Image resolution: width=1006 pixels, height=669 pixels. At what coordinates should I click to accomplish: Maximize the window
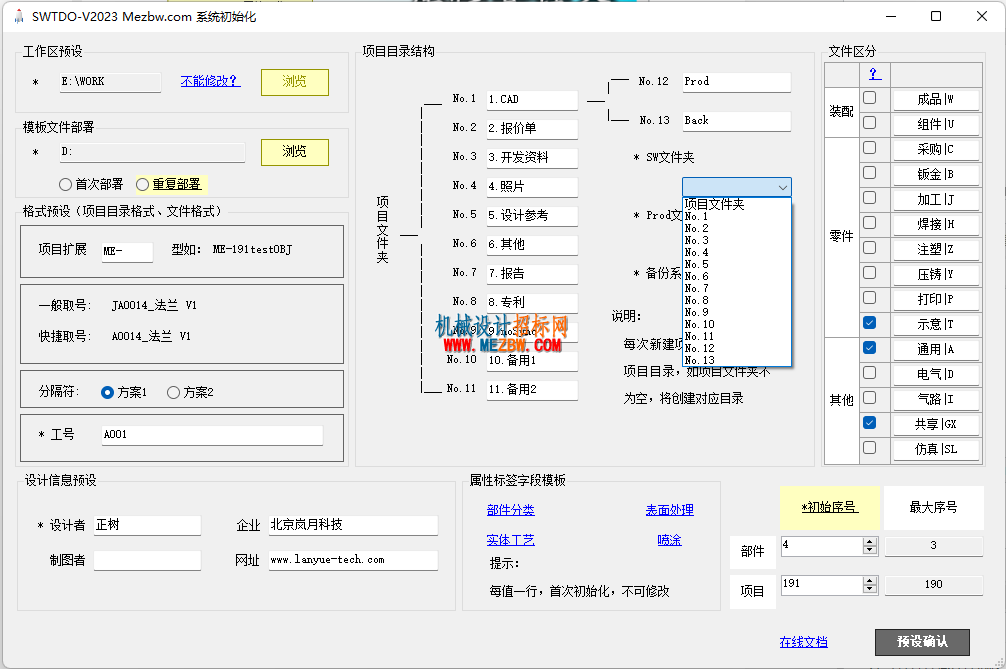tap(936, 16)
